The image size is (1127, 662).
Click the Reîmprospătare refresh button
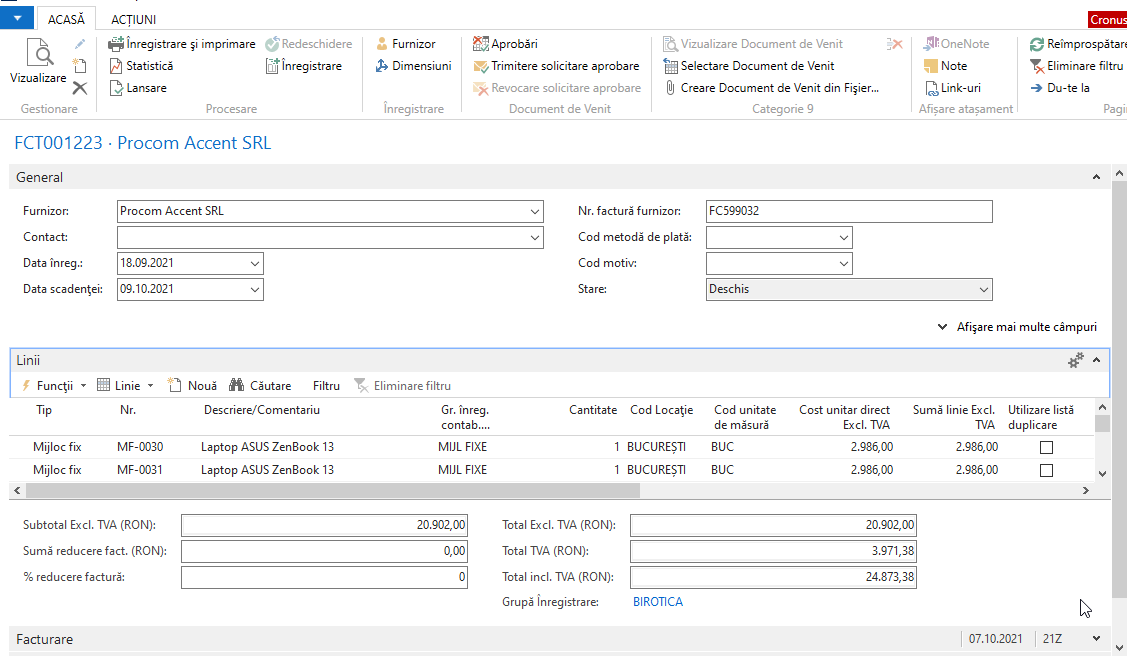click(1078, 44)
